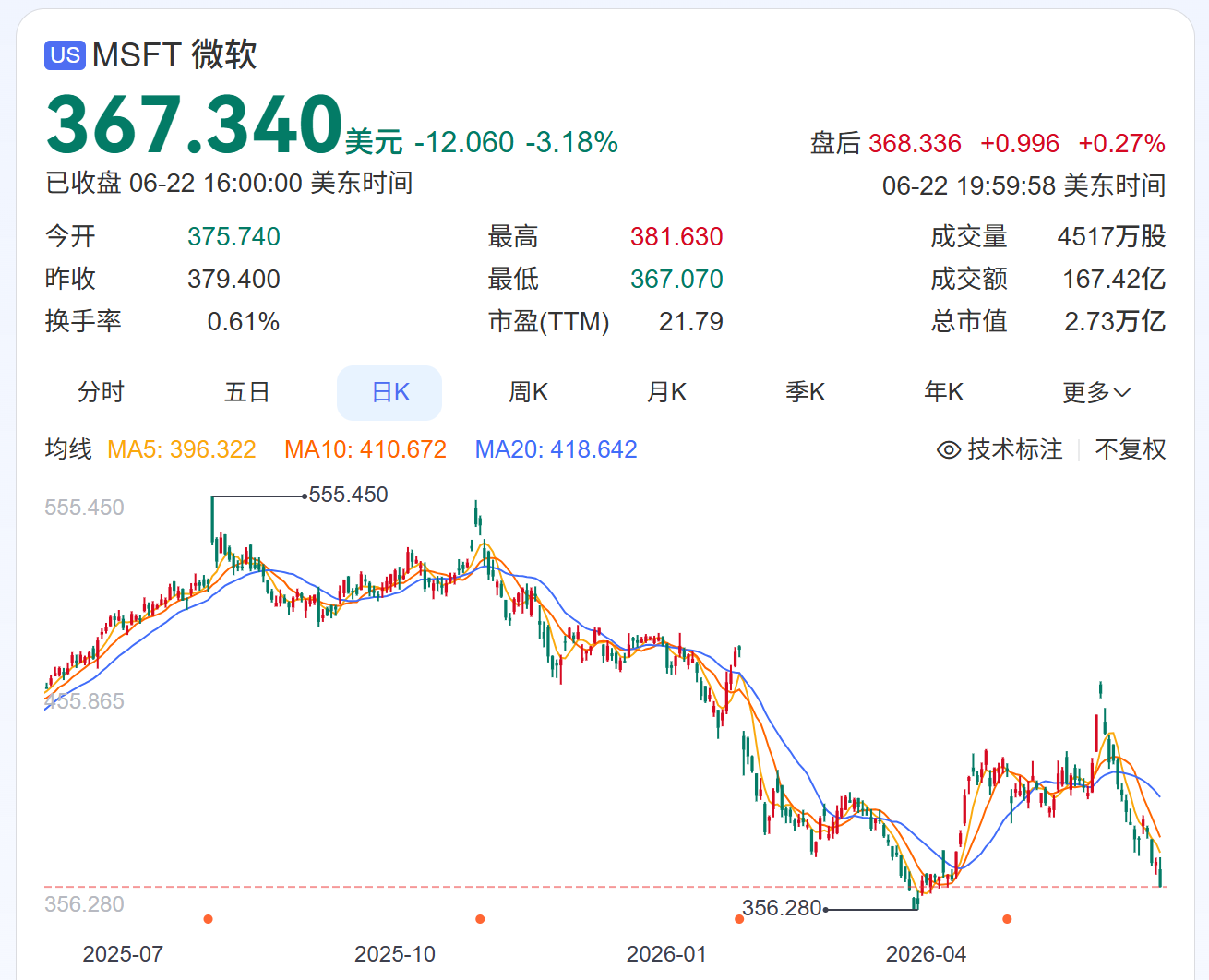Click the 已收盘 06-22 16:00:00 status line
Screen dimensions: 1209x980
point(229,183)
